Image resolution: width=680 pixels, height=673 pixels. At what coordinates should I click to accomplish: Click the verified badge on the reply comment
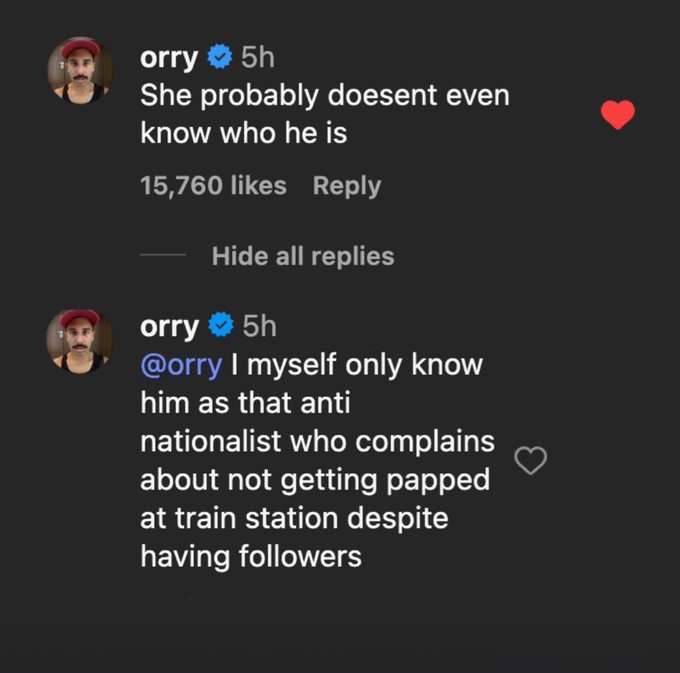tap(219, 326)
